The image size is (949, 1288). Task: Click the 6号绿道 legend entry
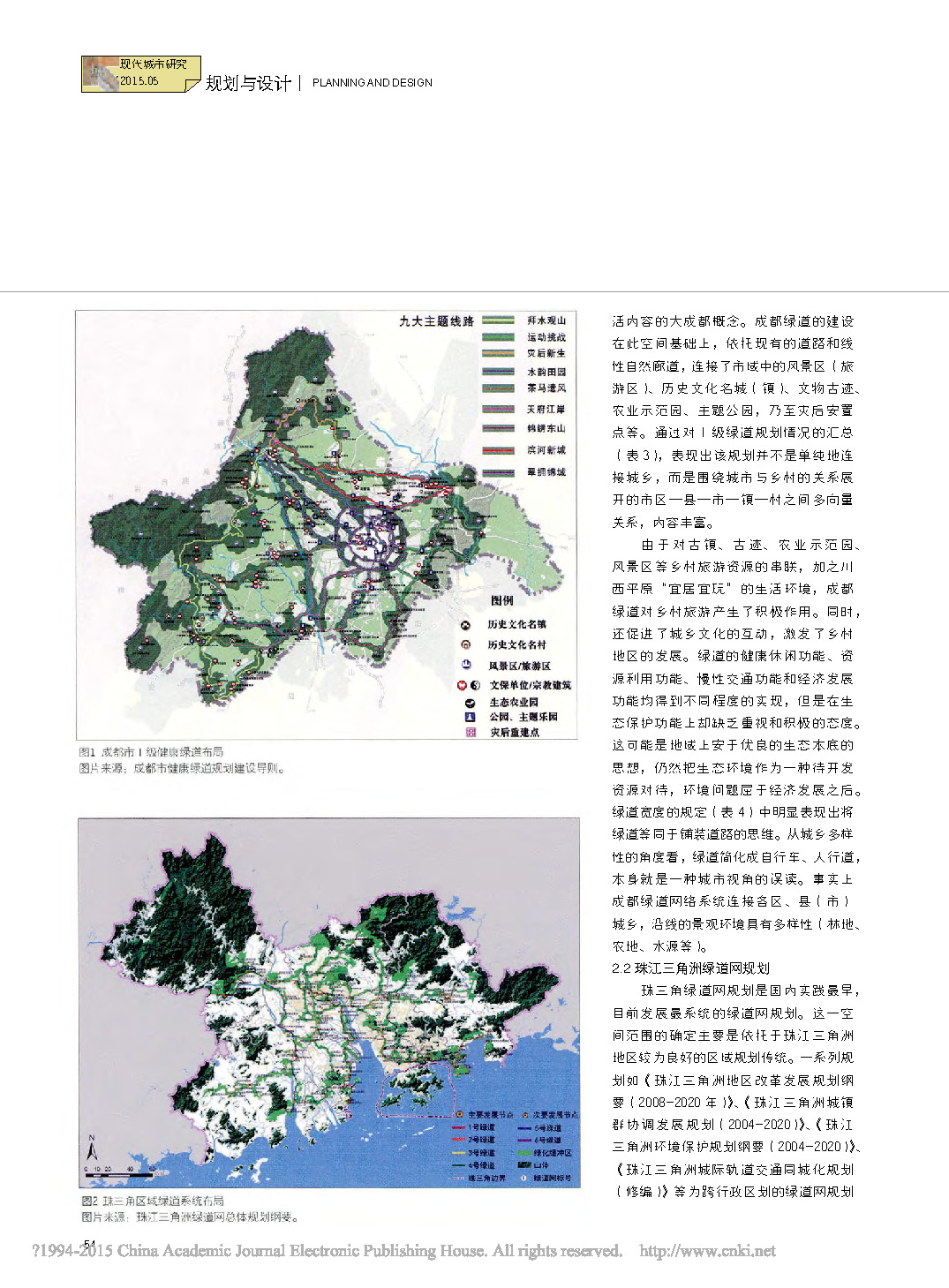(539, 1141)
